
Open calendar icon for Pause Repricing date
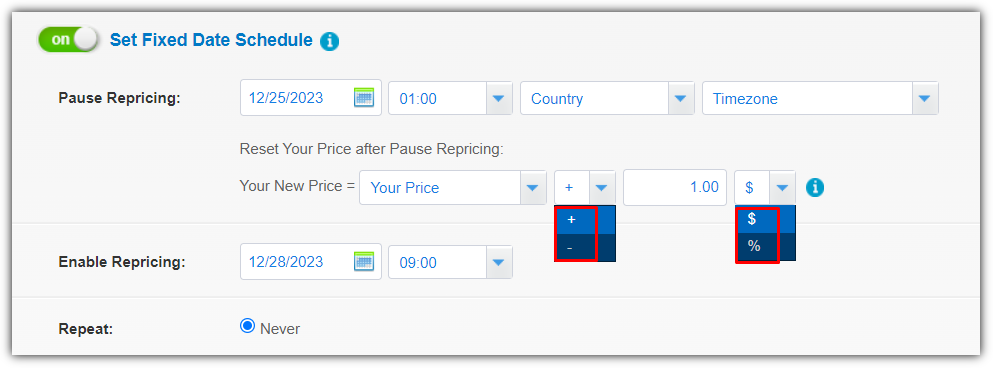click(x=364, y=98)
